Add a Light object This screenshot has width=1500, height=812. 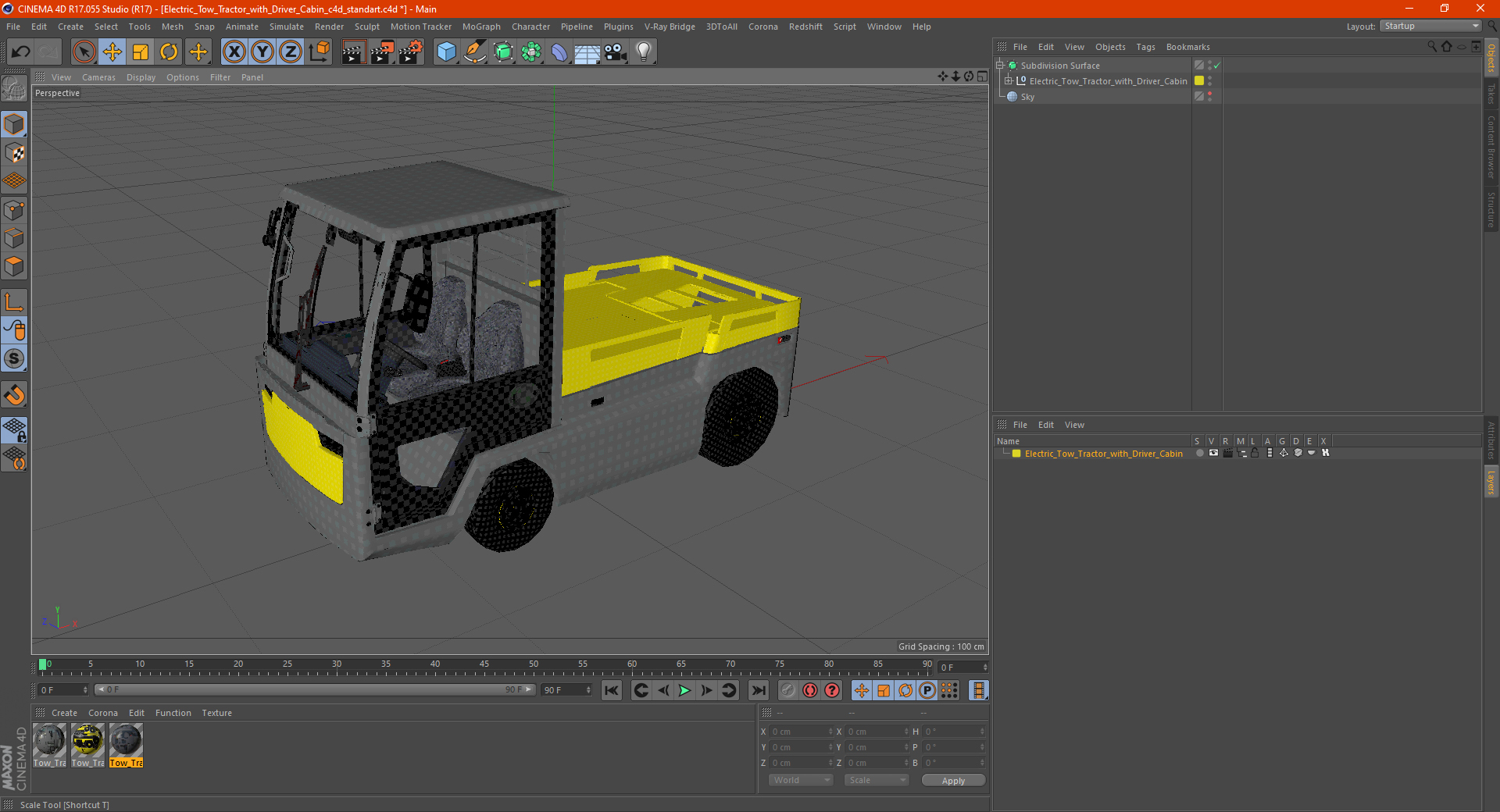tap(644, 52)
